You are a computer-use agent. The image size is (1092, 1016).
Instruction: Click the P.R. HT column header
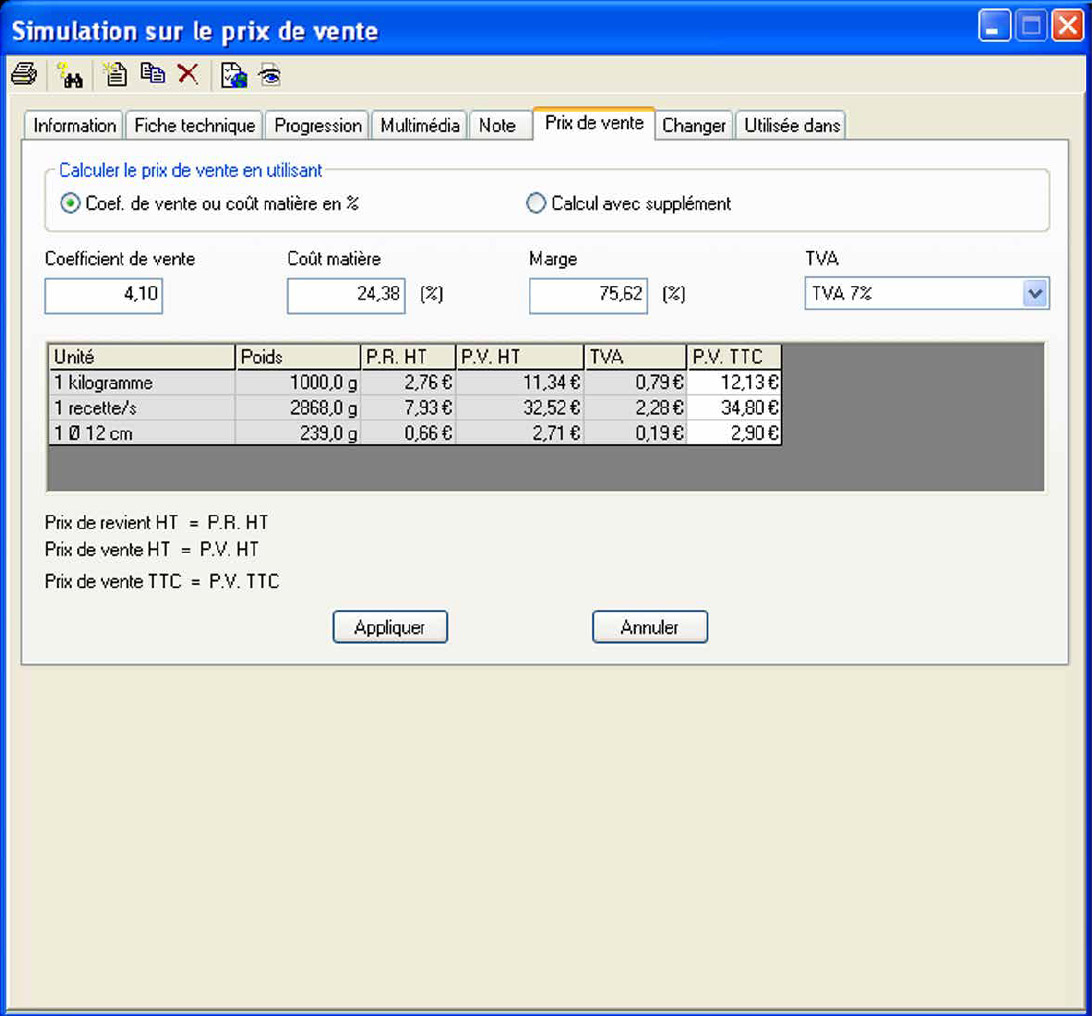tap(408, 357)
